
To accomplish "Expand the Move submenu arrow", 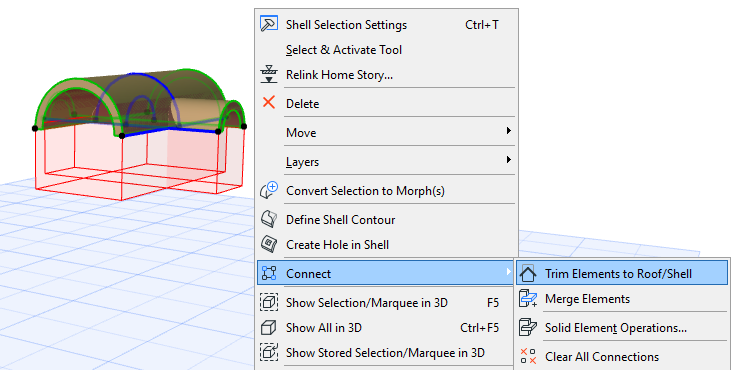I will tap(509, 131).
